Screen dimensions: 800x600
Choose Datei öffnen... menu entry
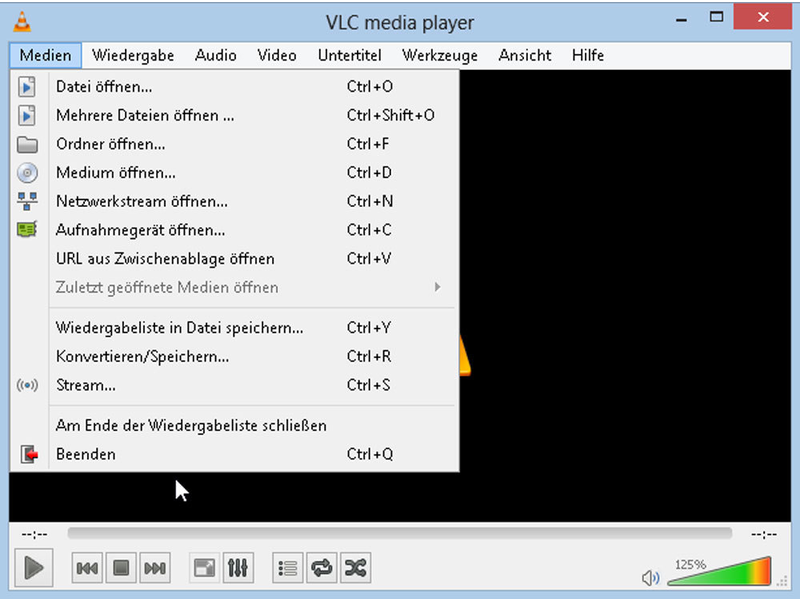pos(234,87)
